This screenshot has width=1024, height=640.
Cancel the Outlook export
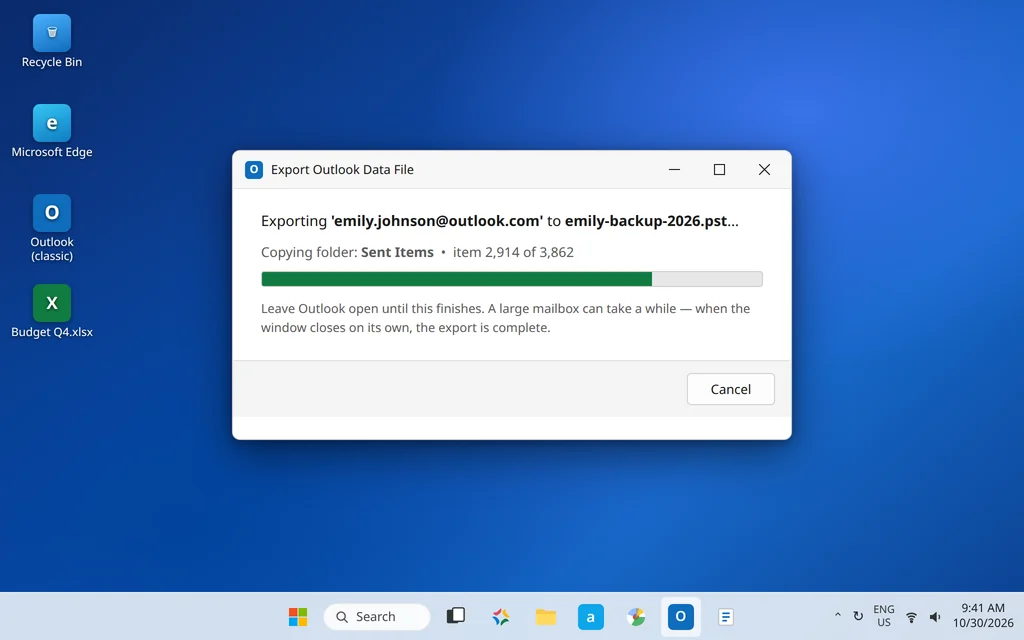point(730,389)
